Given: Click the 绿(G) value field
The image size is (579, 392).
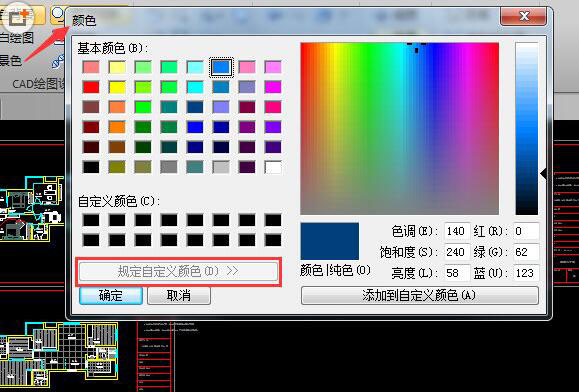Looking at the screenshot, I should (526, 252).
